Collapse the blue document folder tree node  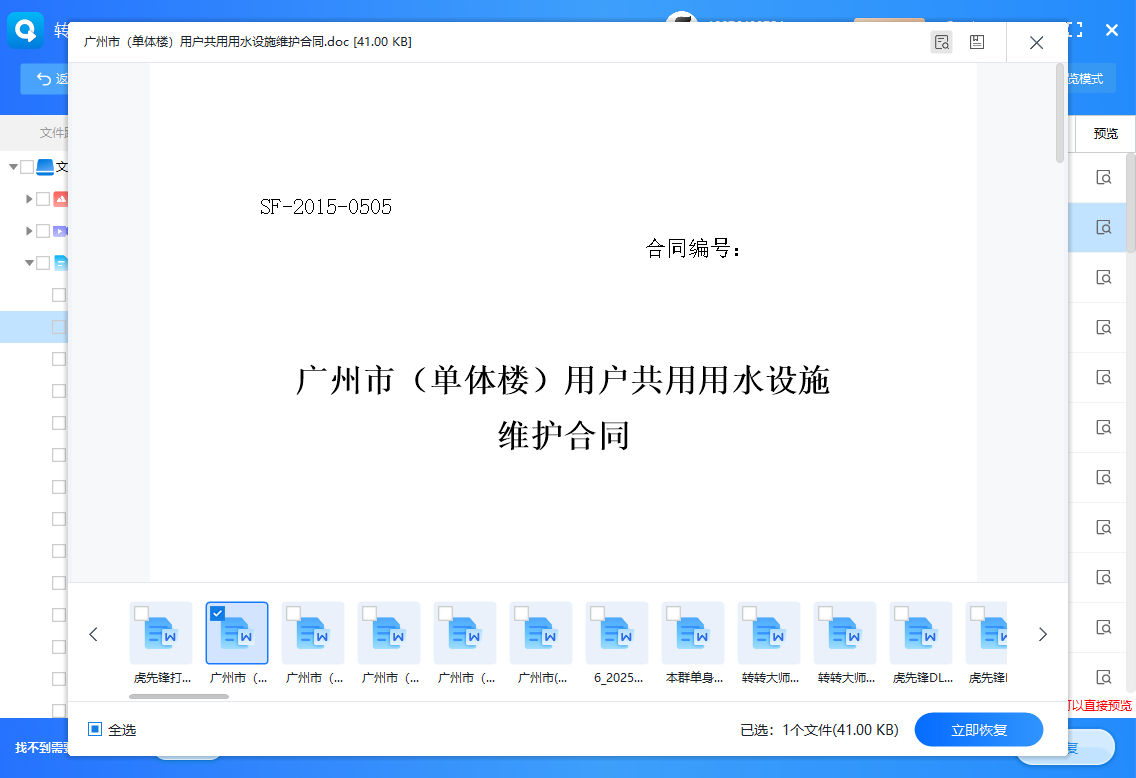(x=29, y=263)
